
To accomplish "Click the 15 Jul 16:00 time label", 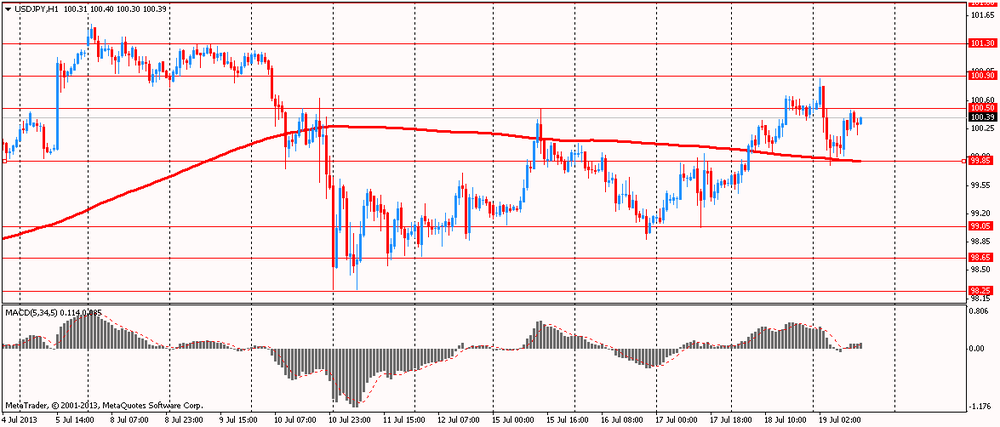I will pos(570,421).
